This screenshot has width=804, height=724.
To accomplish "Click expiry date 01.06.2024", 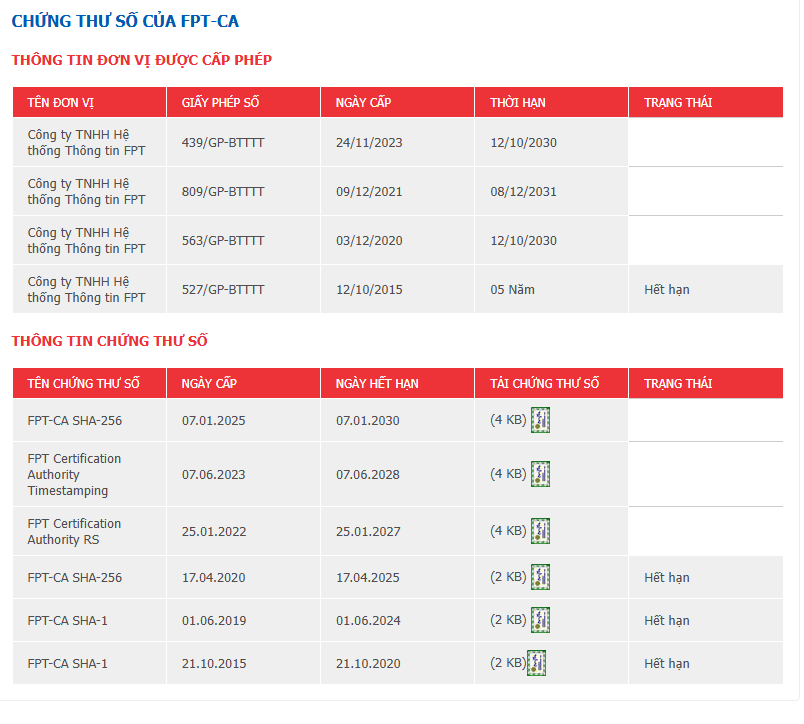I will click(368, 620).
